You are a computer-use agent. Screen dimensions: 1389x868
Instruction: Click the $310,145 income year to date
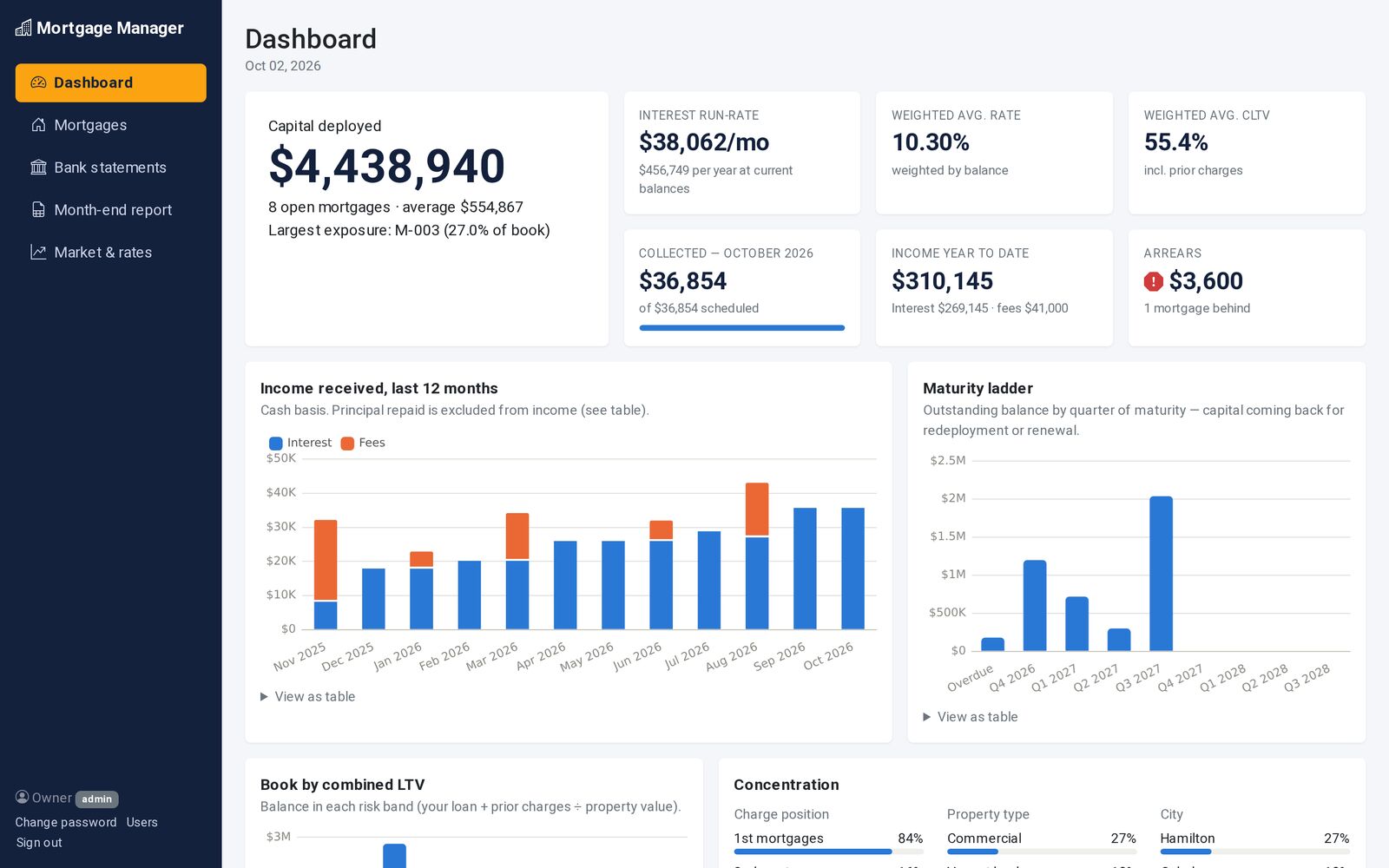click(942, 281)
